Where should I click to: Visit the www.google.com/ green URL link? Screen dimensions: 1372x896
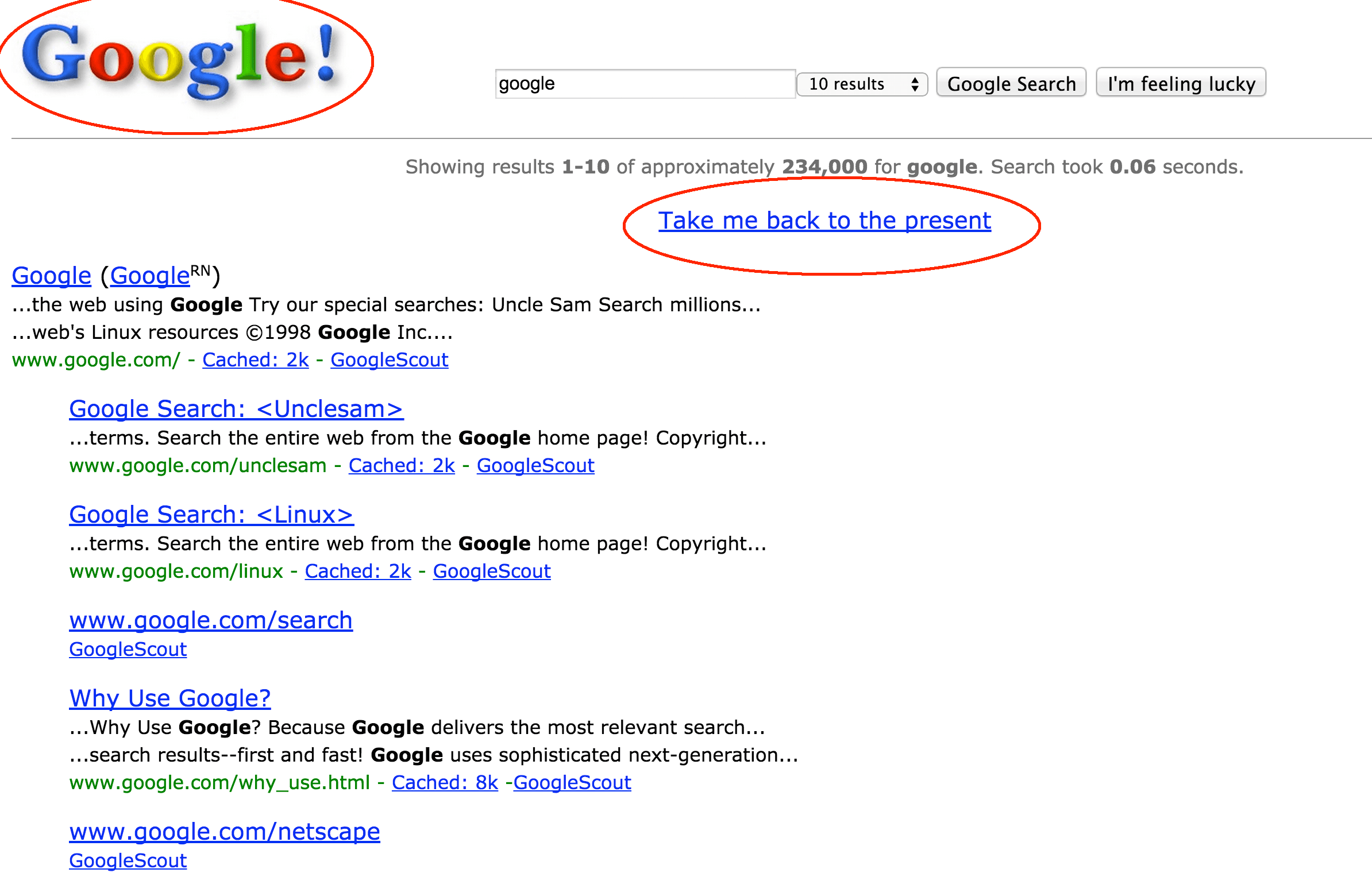(x=94, y=360)
